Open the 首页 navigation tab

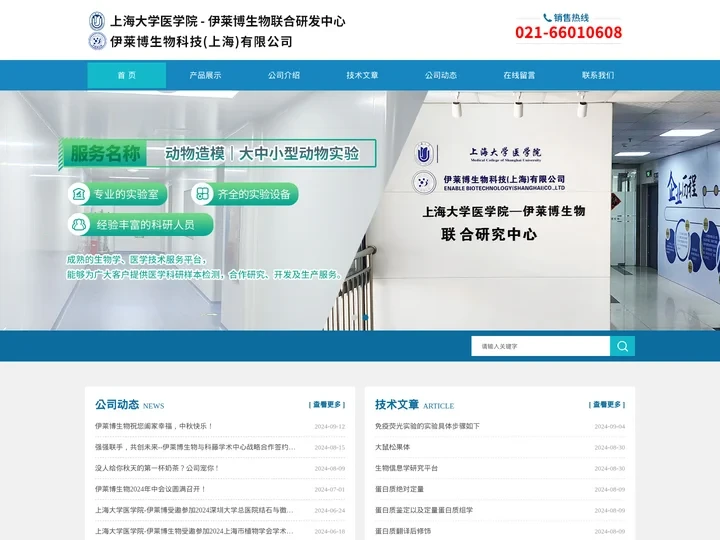127,75
